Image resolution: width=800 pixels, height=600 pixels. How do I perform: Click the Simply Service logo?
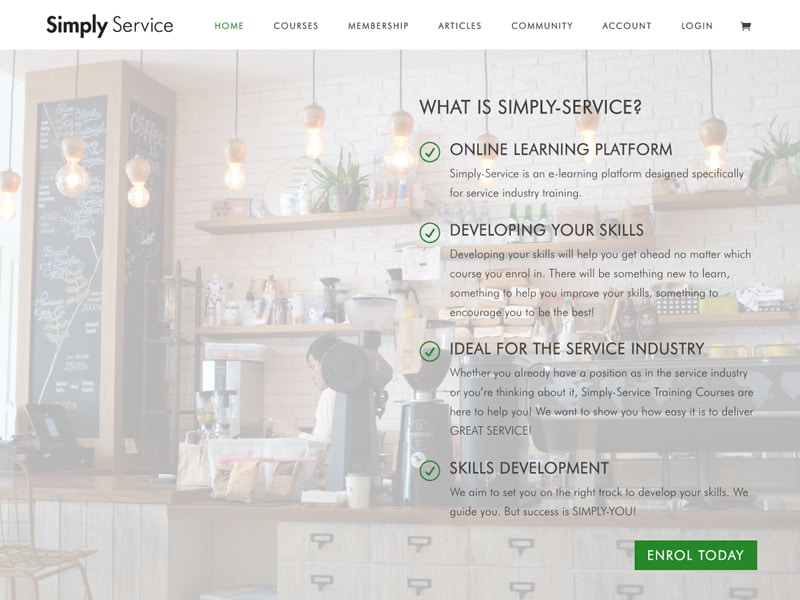[x=110, y=26]
